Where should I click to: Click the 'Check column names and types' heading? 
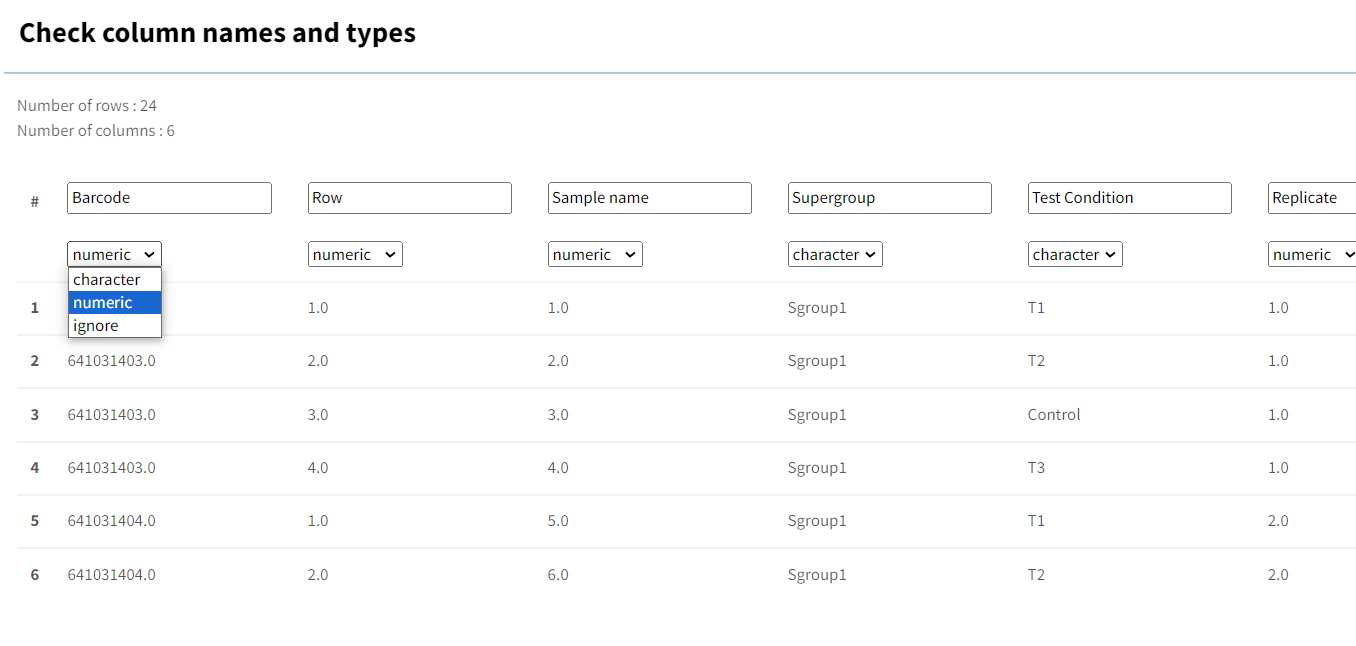[x=217, y=33]
